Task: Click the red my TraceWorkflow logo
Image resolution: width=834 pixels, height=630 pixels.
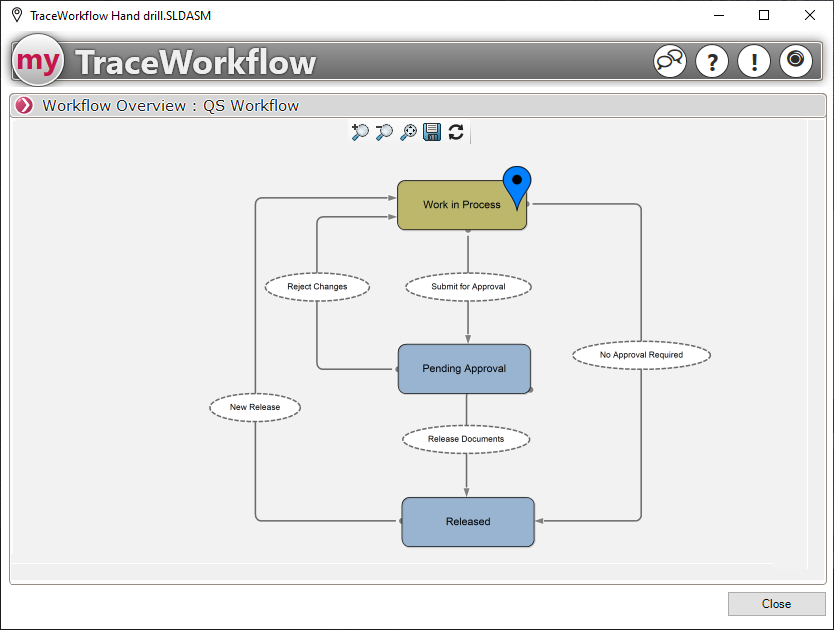Action: tap(38, 61)
